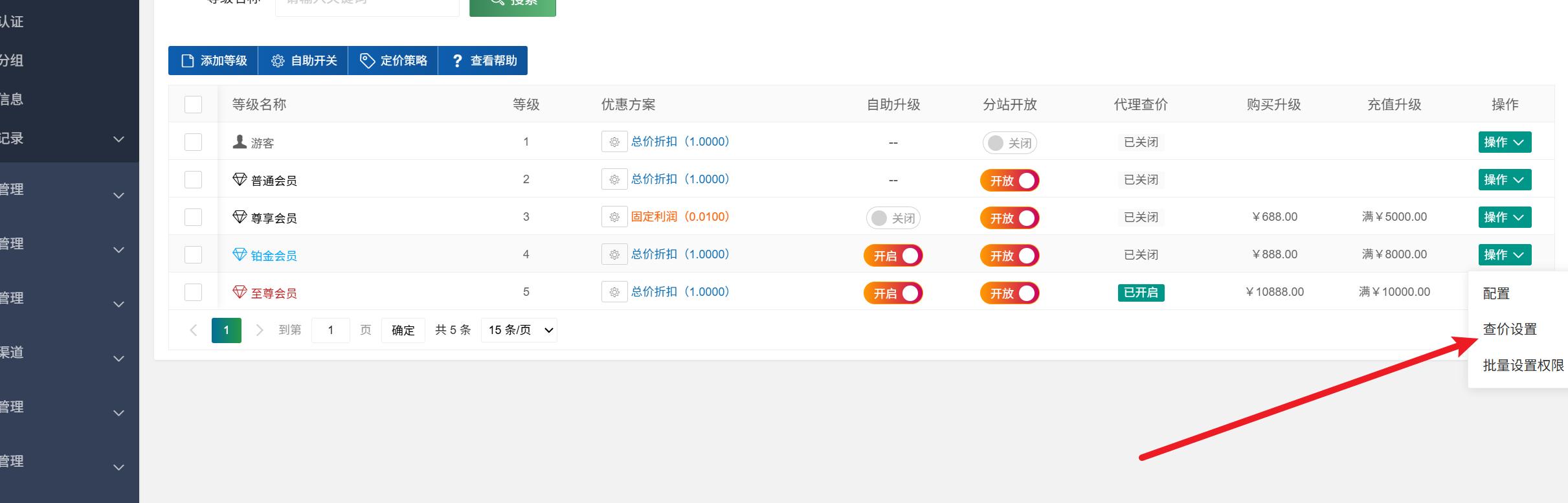Viewport: 1568px width, 503px height.
Task: Toggle 分站开放 switch for 游客
Action: click(x=1010, y=142)
